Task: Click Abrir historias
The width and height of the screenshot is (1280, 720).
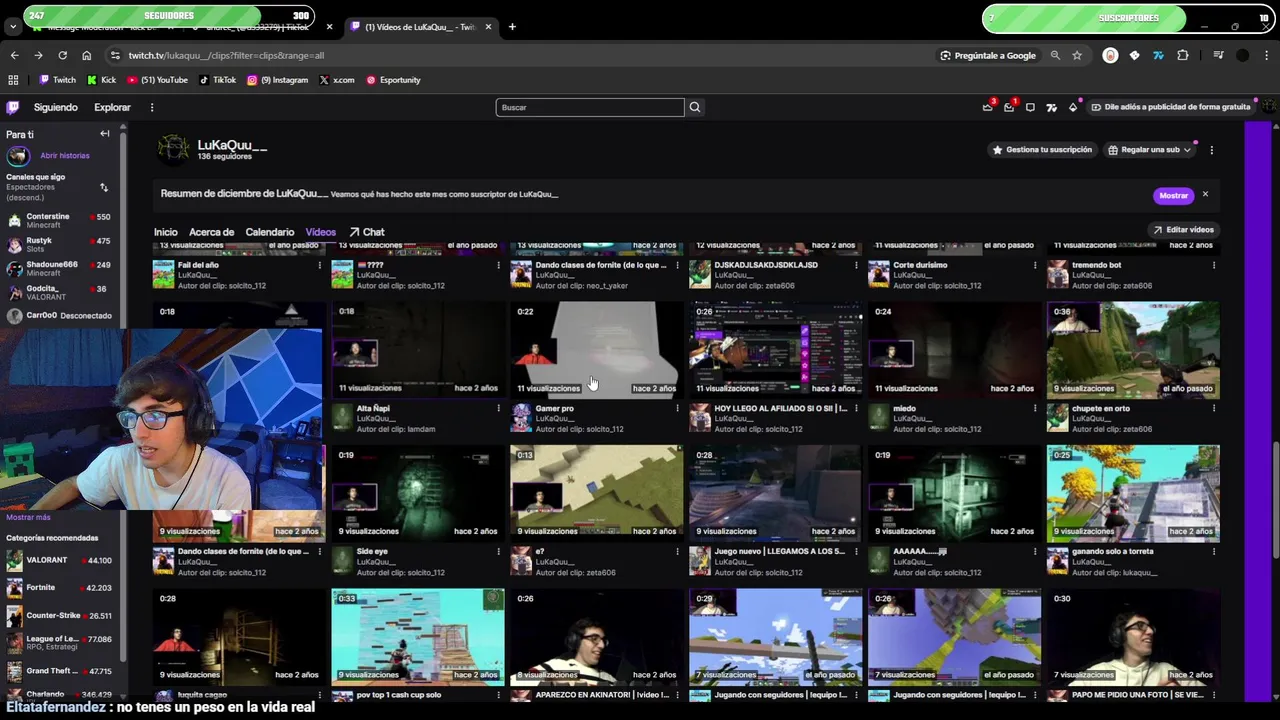Action: click(x=65, y=156)
